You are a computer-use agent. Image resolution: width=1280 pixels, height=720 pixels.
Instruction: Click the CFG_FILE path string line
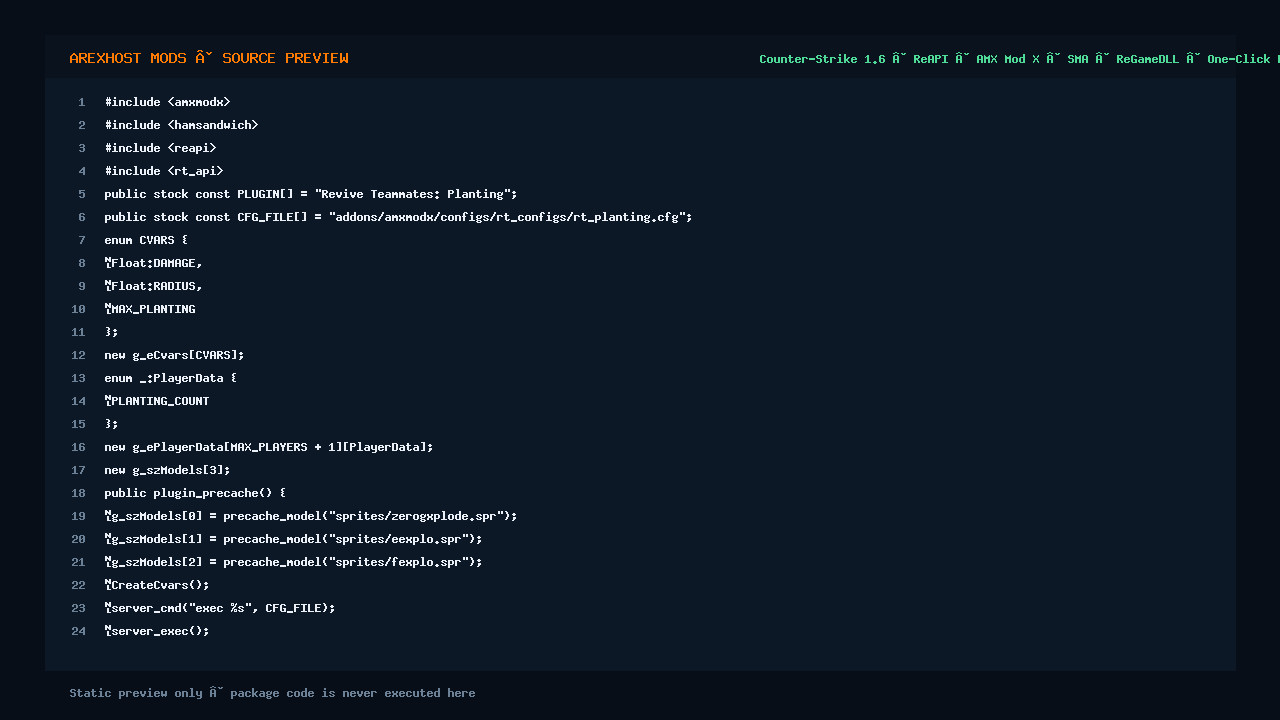pos(398,217)
